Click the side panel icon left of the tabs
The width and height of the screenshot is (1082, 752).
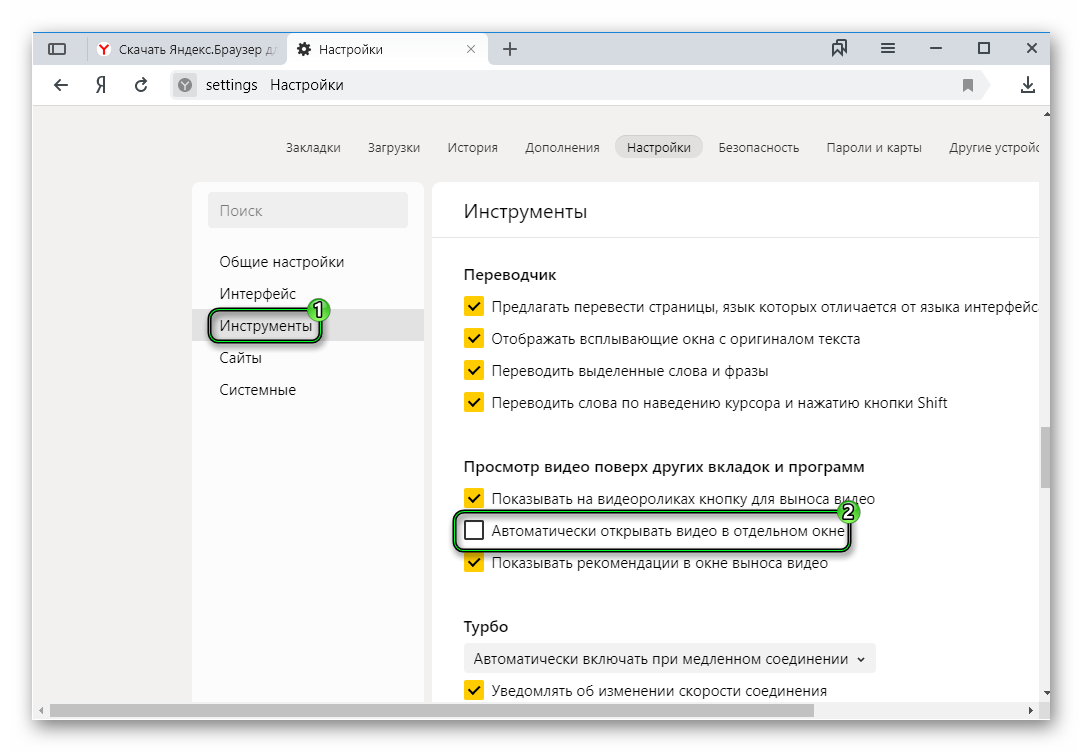point(57,47)
